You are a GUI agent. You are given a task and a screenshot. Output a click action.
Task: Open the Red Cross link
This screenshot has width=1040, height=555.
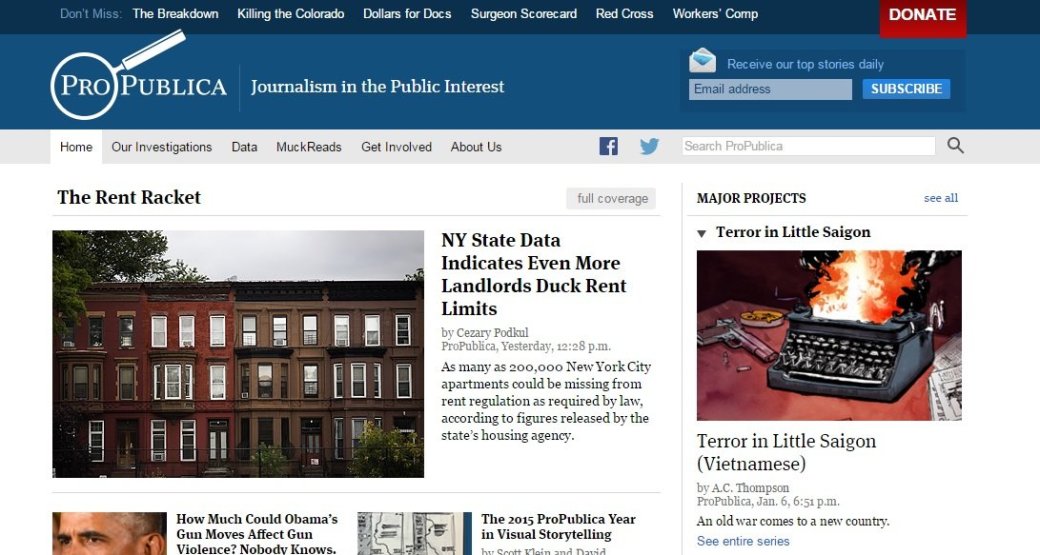(x=624, y=13)
